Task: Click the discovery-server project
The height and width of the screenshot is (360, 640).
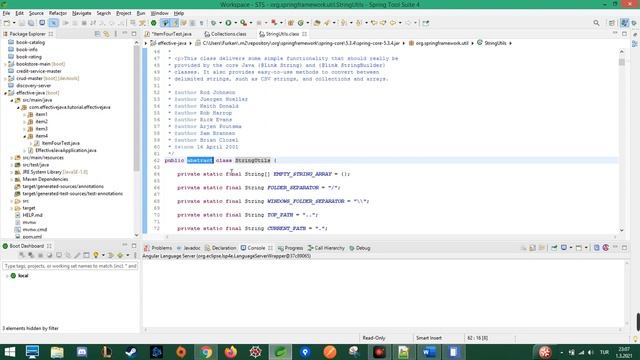Action: (x=33, y=86)
